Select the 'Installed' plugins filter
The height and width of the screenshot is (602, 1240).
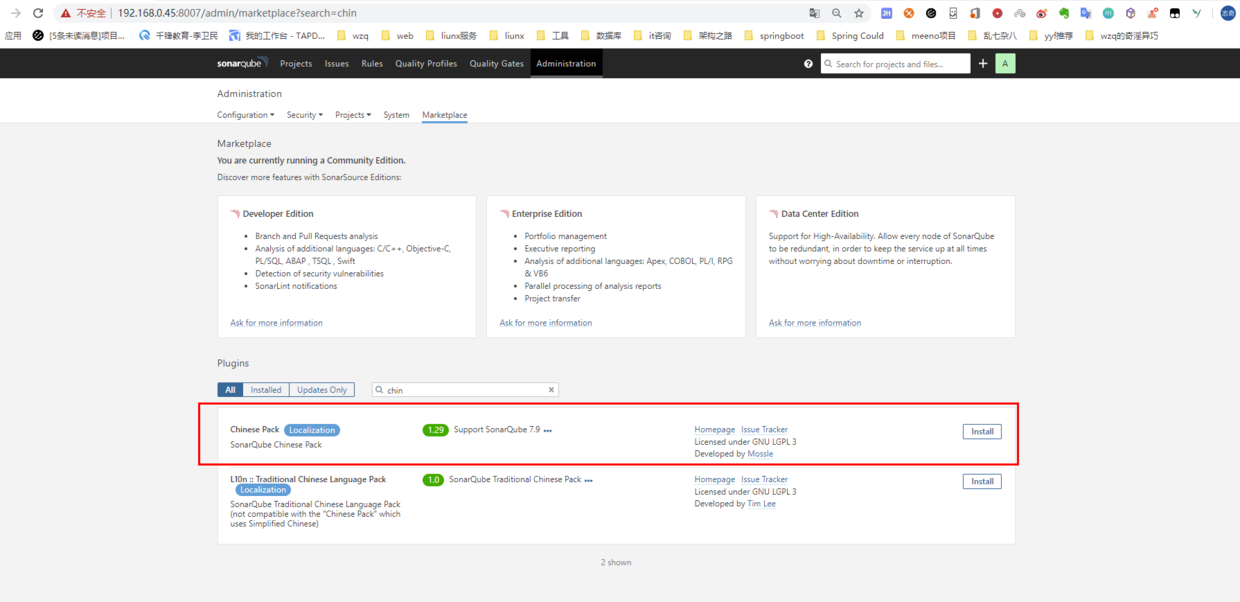266,390
